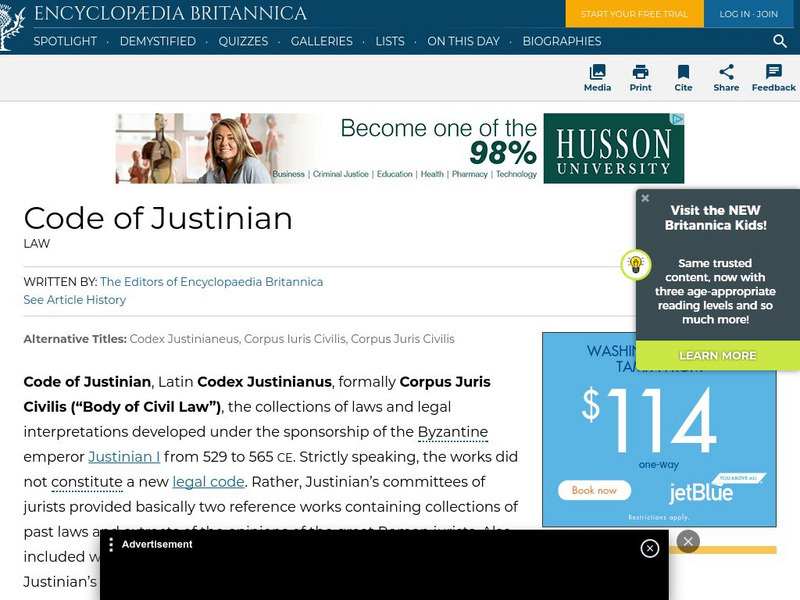Viewport: 800px width, 600px height.
Task: Open the Feedback icon
Action: click(x=773, y=78)
